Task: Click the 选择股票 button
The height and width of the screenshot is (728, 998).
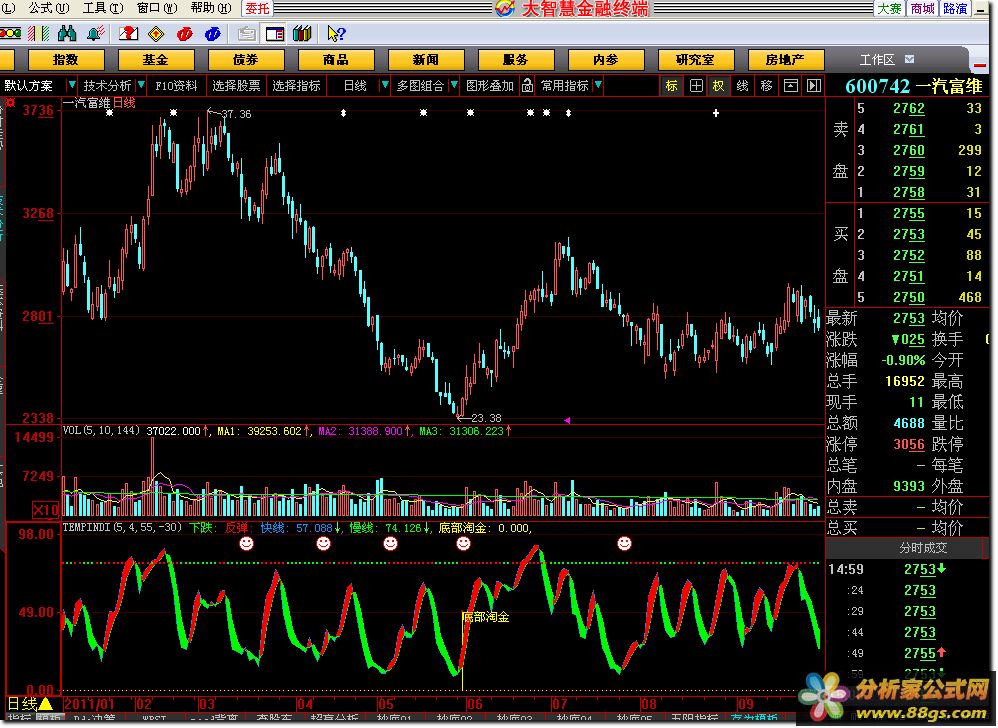Action: pos(236,85)
